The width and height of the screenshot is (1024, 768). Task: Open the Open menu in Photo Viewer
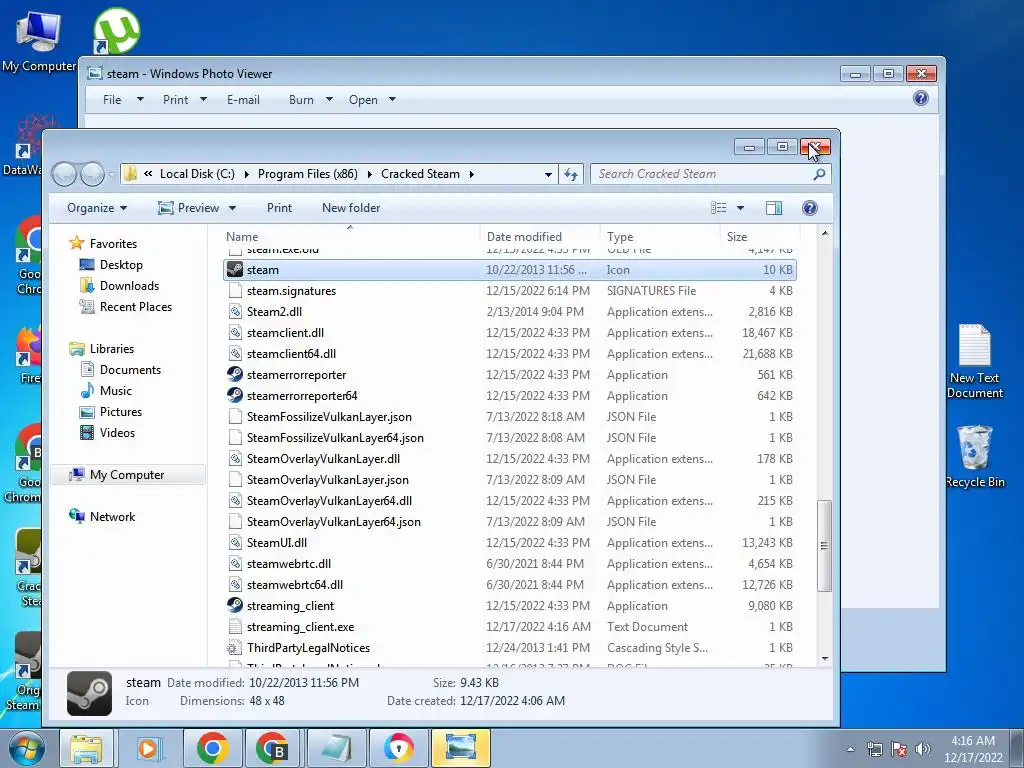coord(372,100)
